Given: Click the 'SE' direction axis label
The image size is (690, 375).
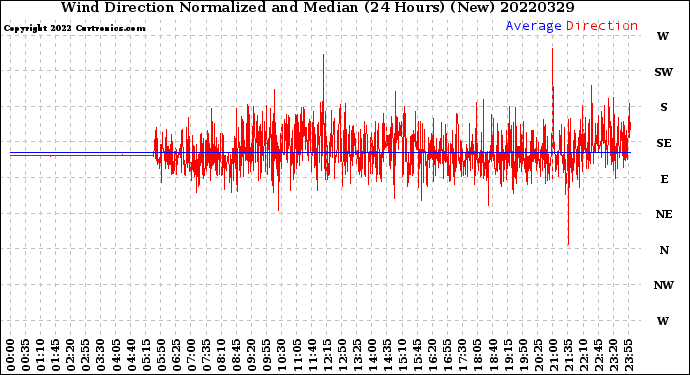Looking at the screenshot, I should point(664,143).
